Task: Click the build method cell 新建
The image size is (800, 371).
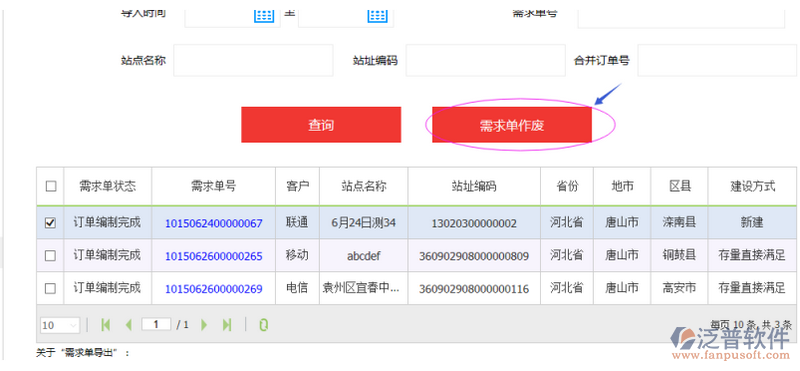Action: tap(752, 222)
